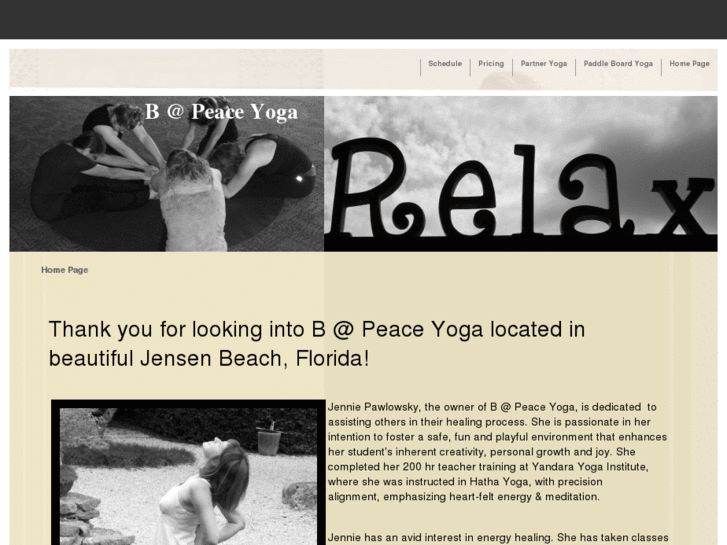The width and height of the screenshot is (727, 545).
Task: Click the dark bar at the page top
Action: coord(364,19)
